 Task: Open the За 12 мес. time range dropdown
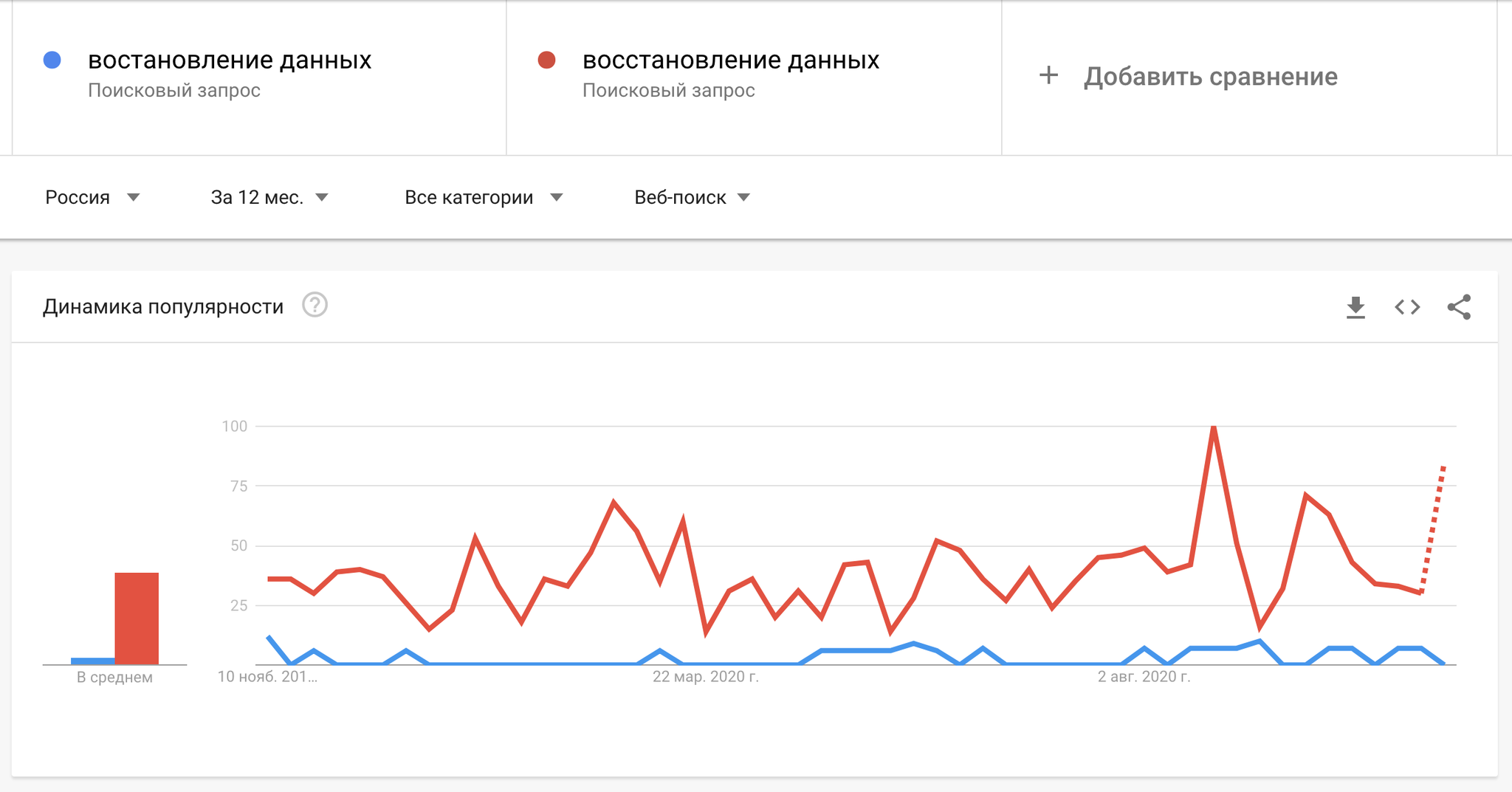pyautogui.click(x=269, y=197)
